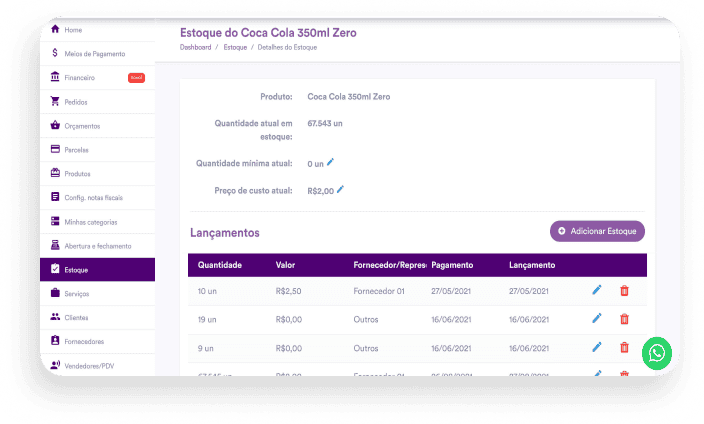
Task: Open Serviços in the sidebar
Action: coord(97,294)
